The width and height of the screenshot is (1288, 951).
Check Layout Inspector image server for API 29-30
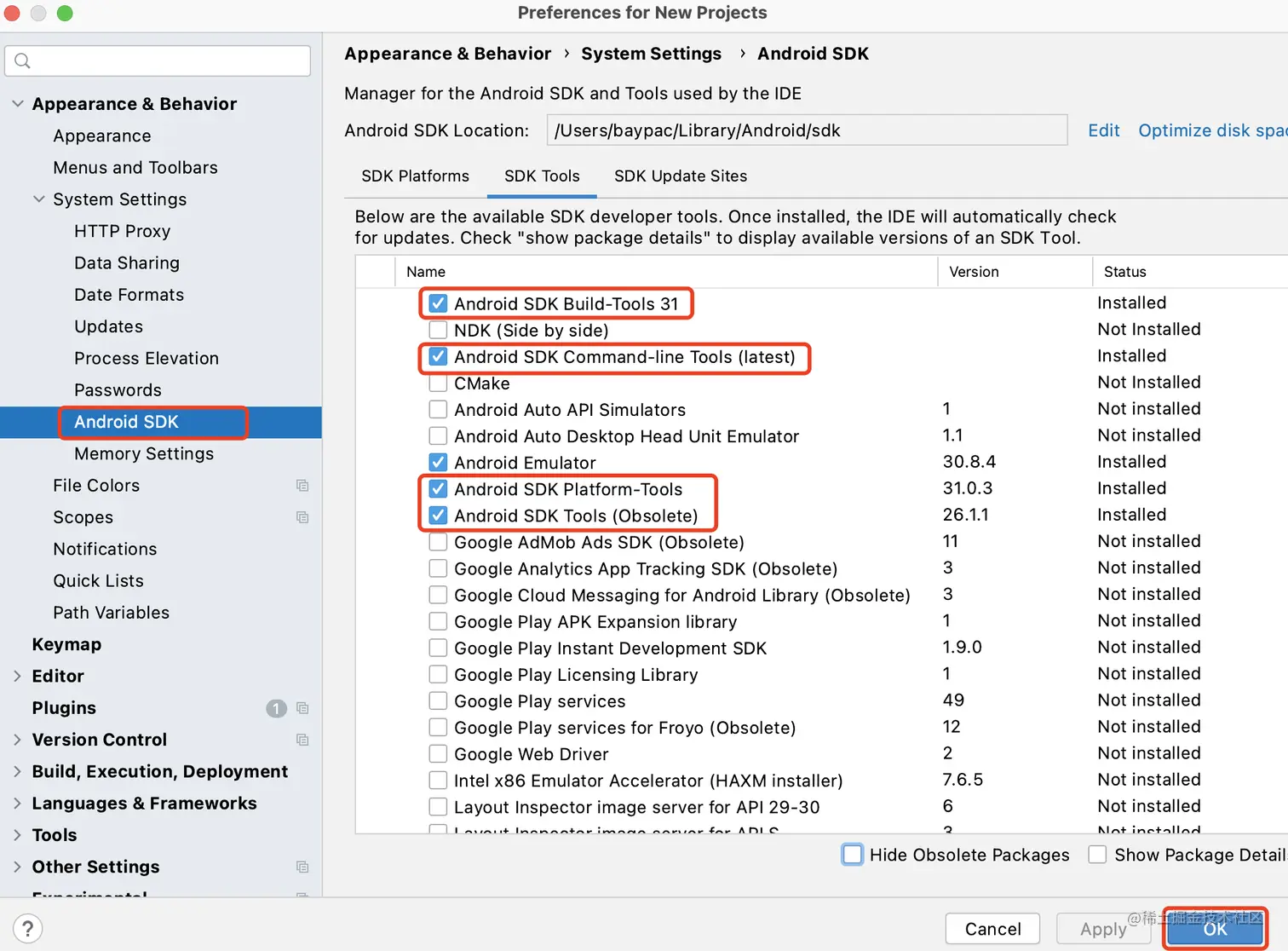[x=438, y=806]
